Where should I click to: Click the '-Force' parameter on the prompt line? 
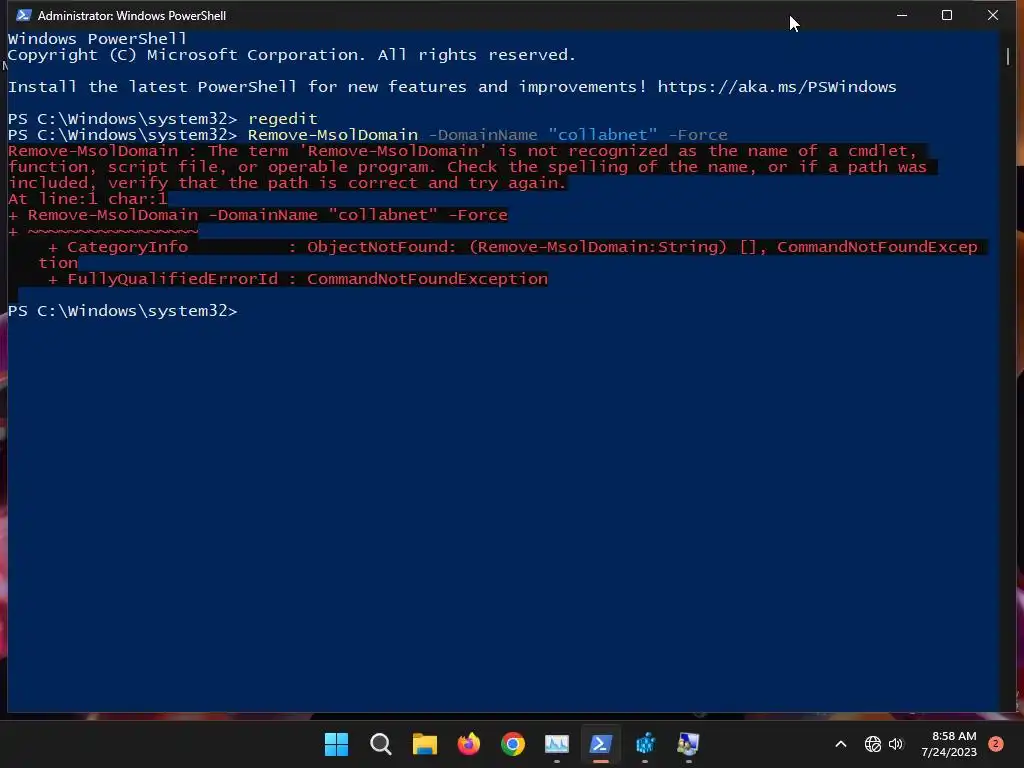[698, 135]
